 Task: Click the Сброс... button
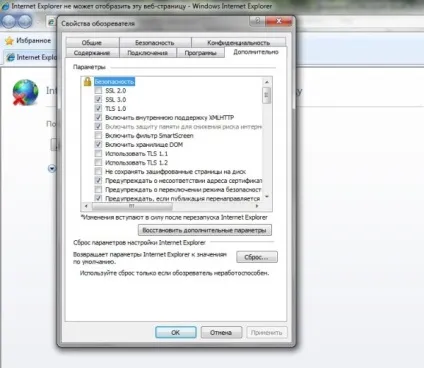257,257
